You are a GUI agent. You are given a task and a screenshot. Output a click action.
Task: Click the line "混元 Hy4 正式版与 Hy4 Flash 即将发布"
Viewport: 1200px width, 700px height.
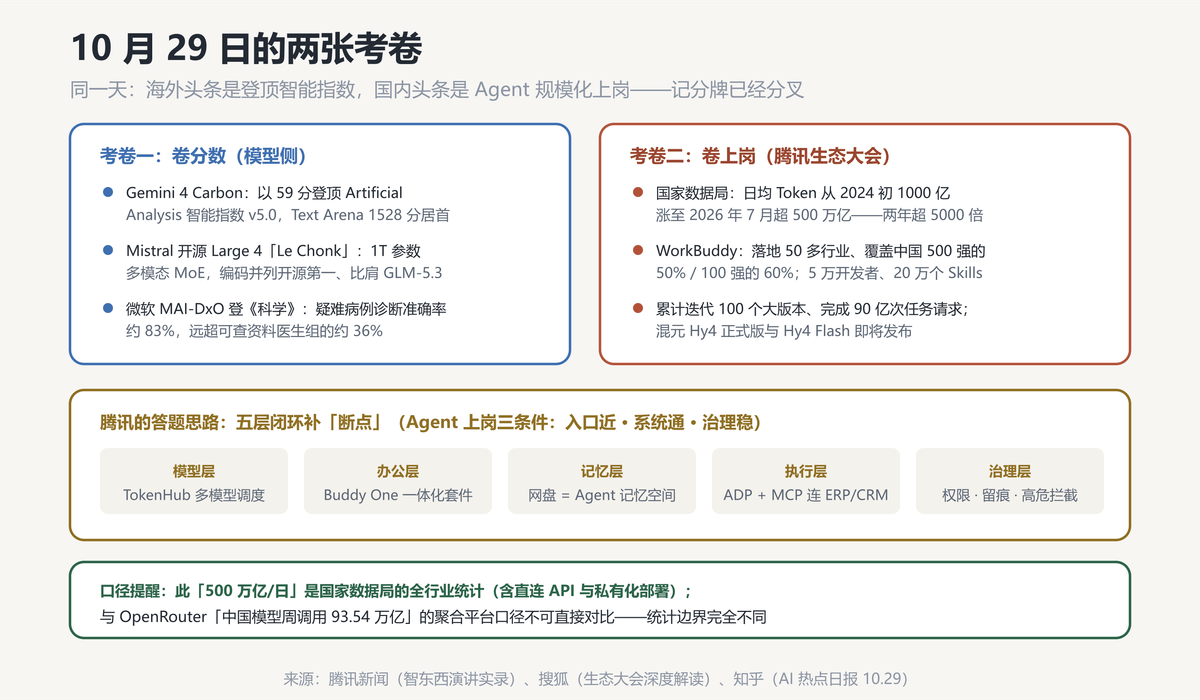click(x=784, y=331)
